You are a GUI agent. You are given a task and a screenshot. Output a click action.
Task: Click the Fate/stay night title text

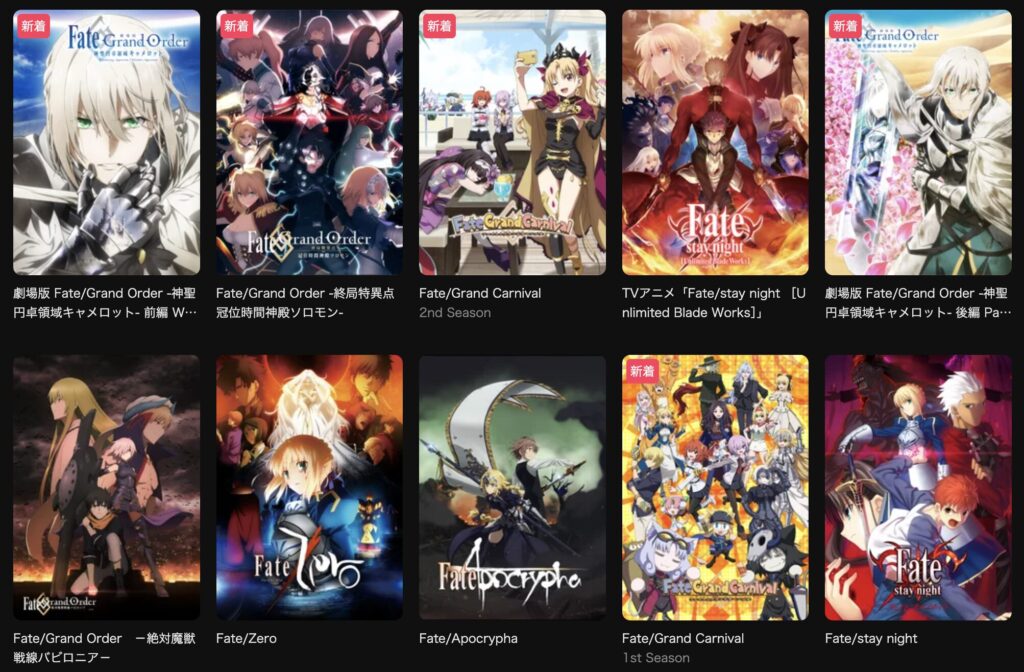[871, 638]
